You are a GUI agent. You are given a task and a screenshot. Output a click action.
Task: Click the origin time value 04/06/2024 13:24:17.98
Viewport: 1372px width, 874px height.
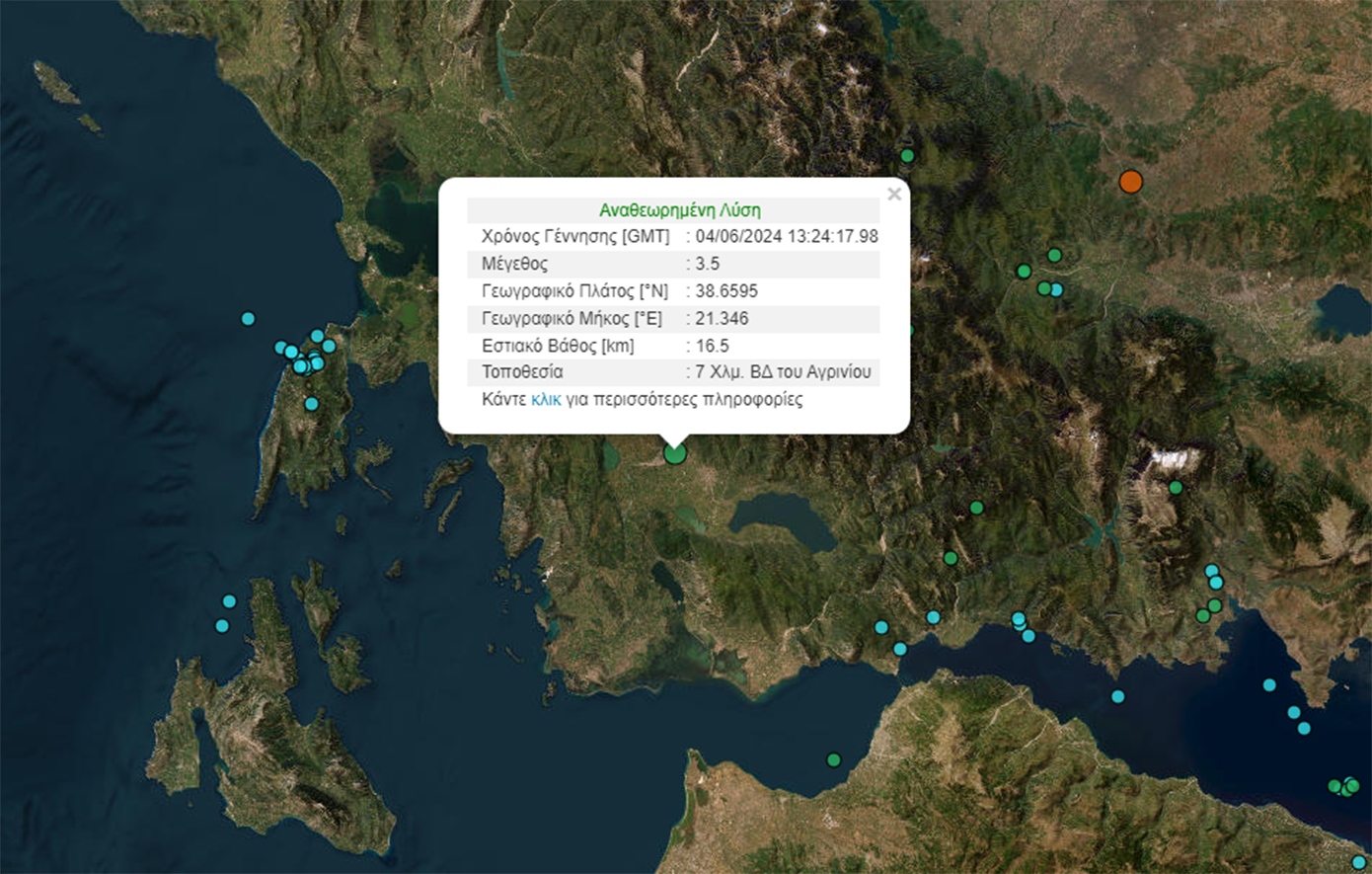(x=786, y=237)
